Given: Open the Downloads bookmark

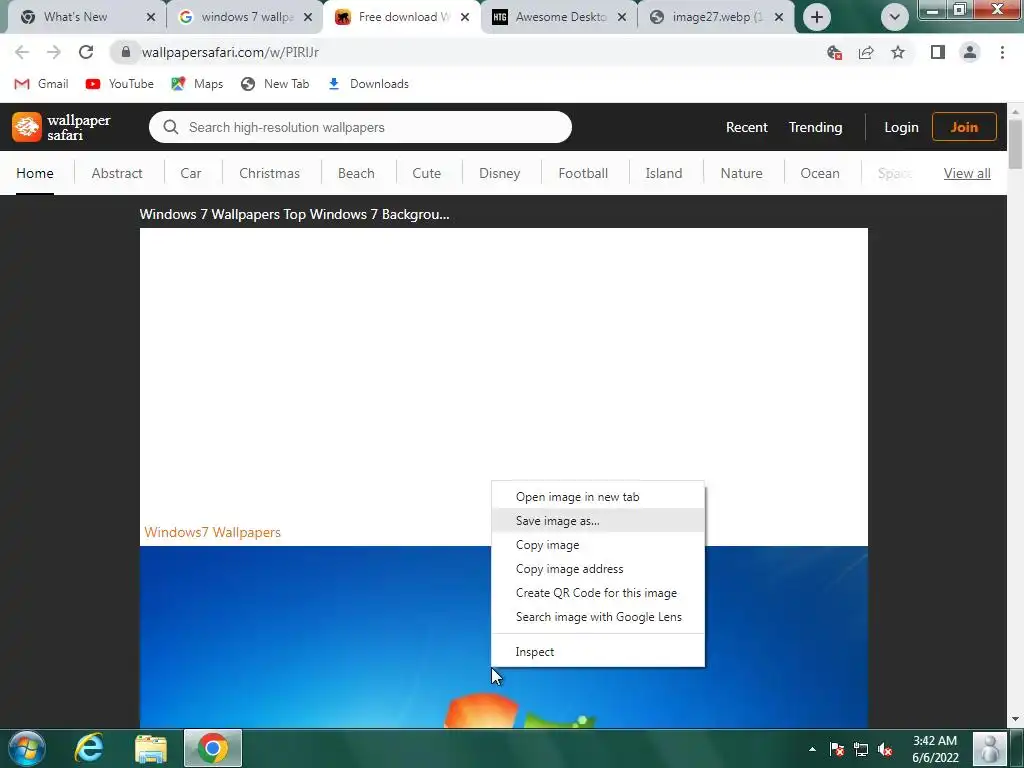Looking at the screenshot, I should point(368,84).
